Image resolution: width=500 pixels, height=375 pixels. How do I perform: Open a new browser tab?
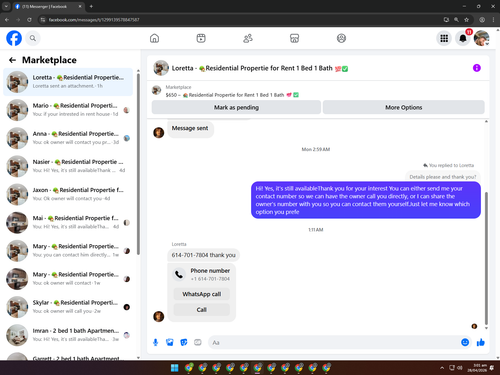pyautogui.click(x=91, y=6)
